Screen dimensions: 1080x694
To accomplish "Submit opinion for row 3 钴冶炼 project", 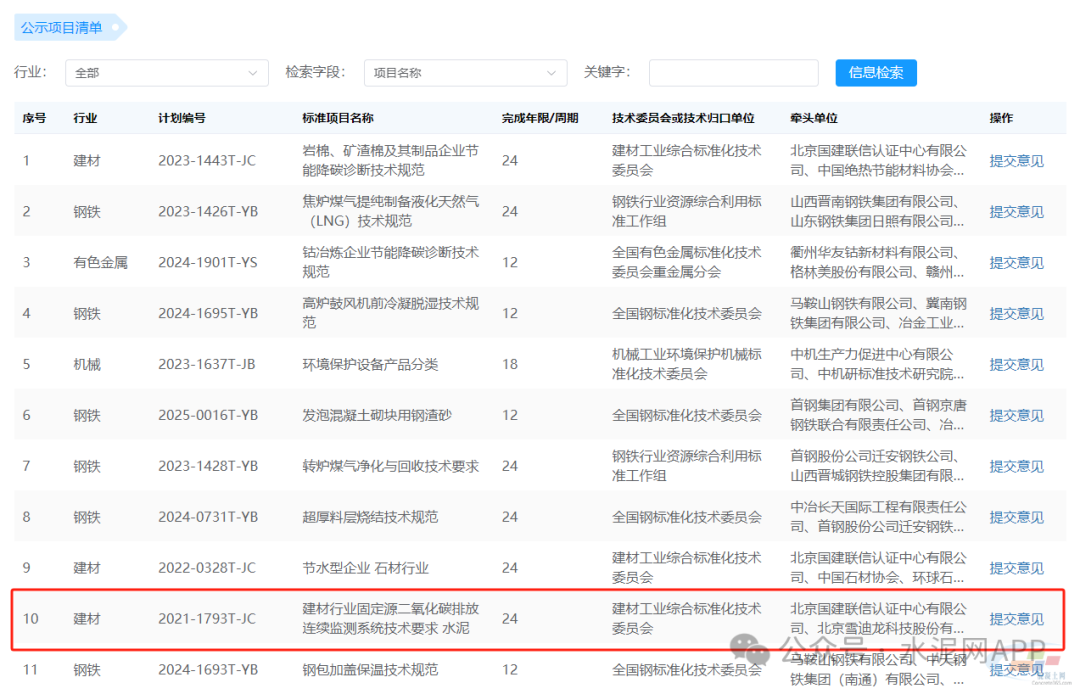I will click(1016, 263).
